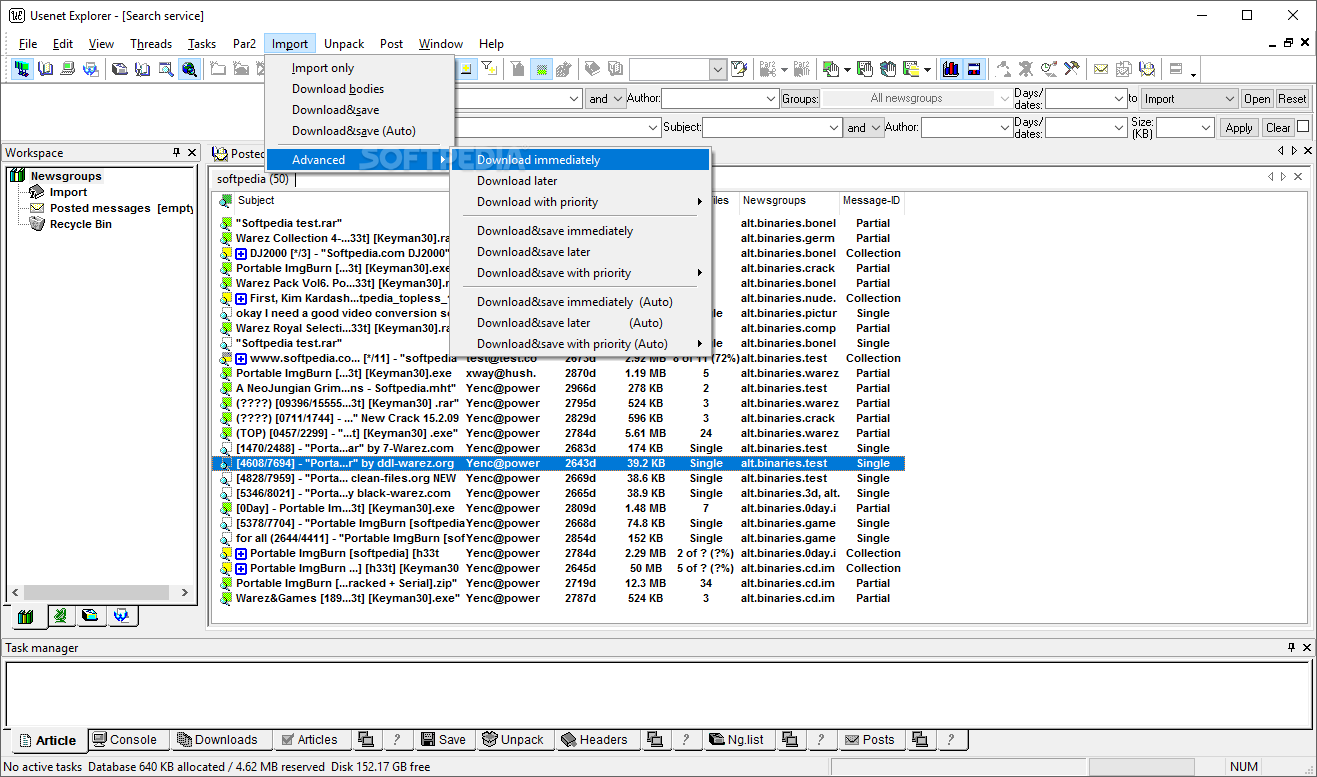
Task: Click the notepad icon beside toolbar combo box
Action: [739, 69]
